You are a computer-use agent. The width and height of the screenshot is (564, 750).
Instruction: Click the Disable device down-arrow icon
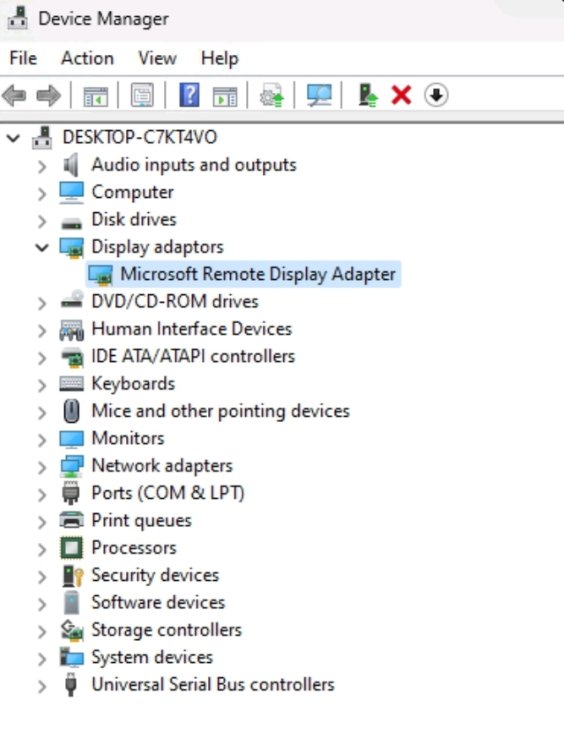(436, 95)
